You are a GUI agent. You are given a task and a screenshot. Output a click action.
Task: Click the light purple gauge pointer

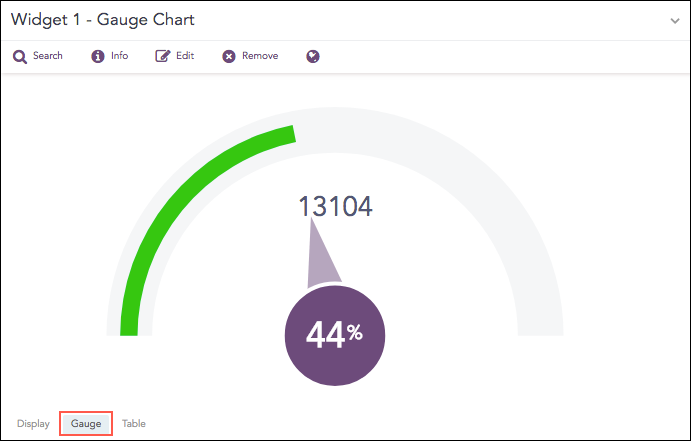tap(323, 260)
